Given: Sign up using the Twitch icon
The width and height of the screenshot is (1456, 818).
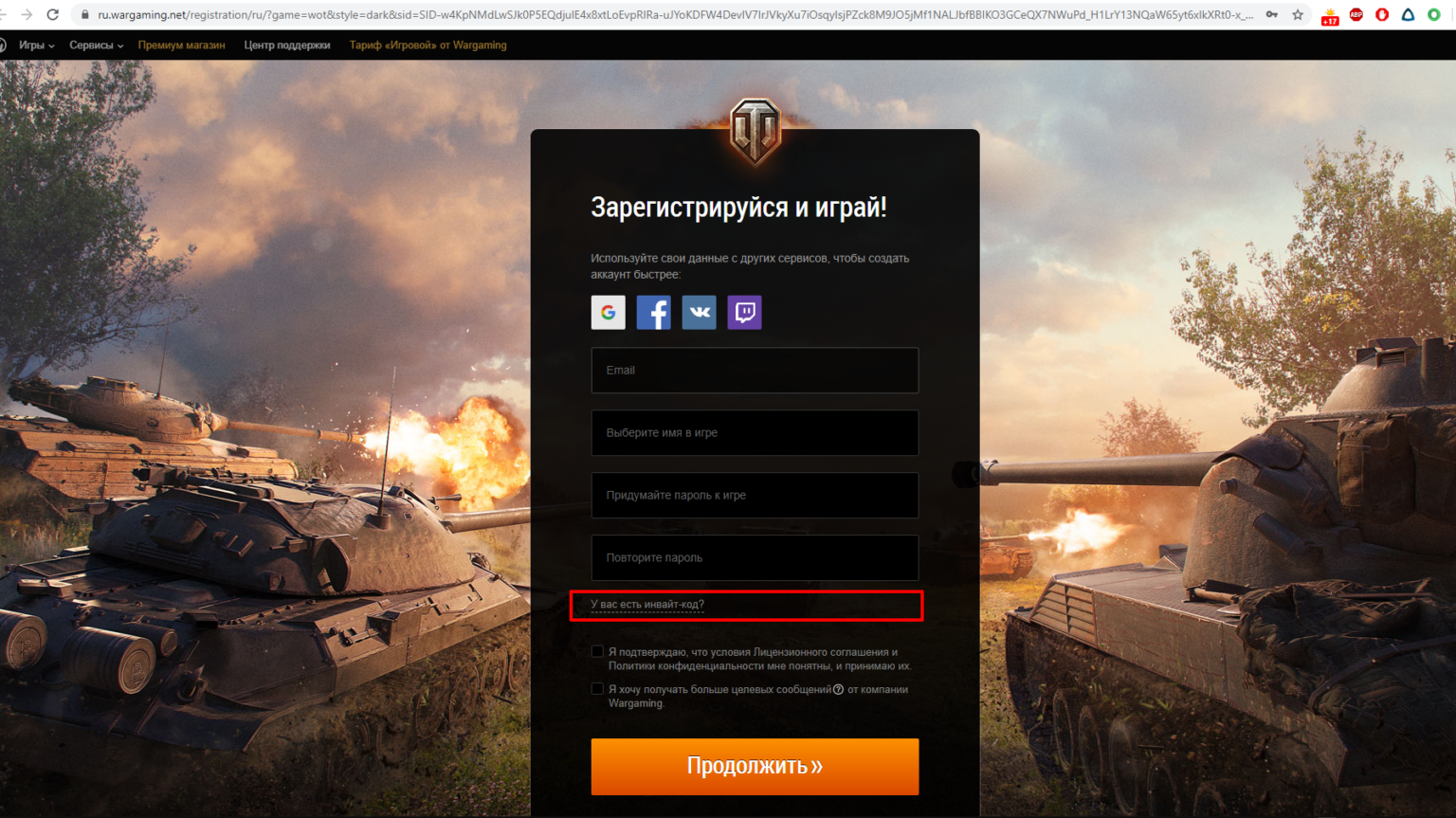Looking at the screenshot, I should [744, 312].
